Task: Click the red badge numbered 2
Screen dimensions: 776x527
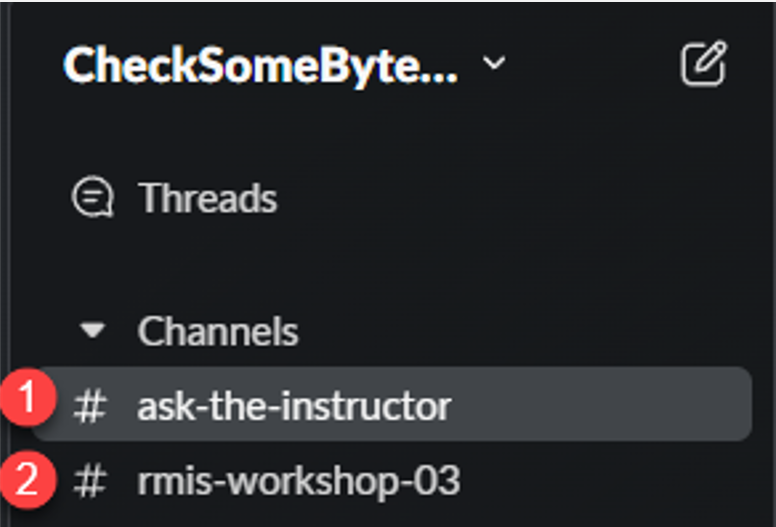Action: point(32,477)
